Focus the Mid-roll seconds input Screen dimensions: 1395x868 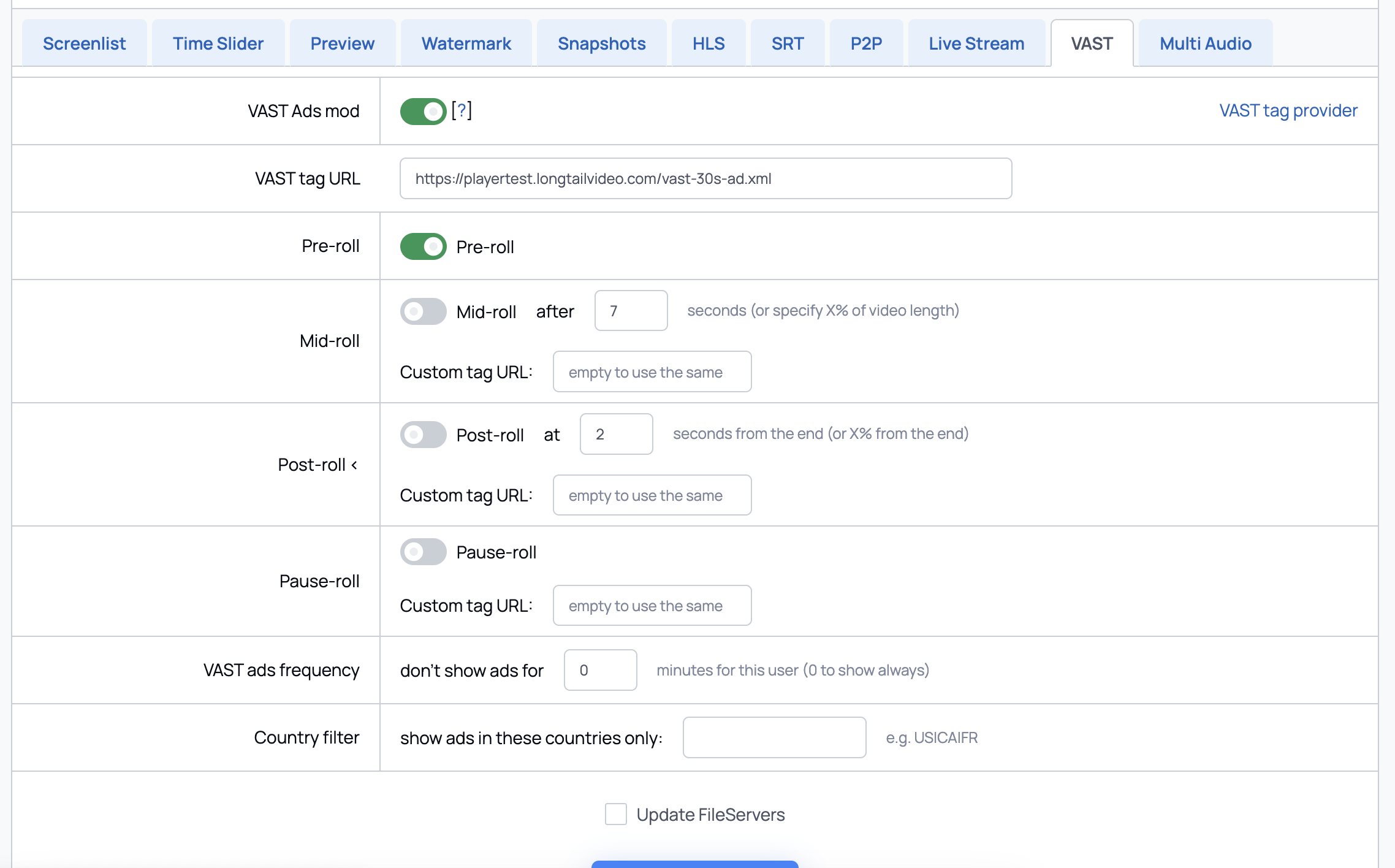630,311
